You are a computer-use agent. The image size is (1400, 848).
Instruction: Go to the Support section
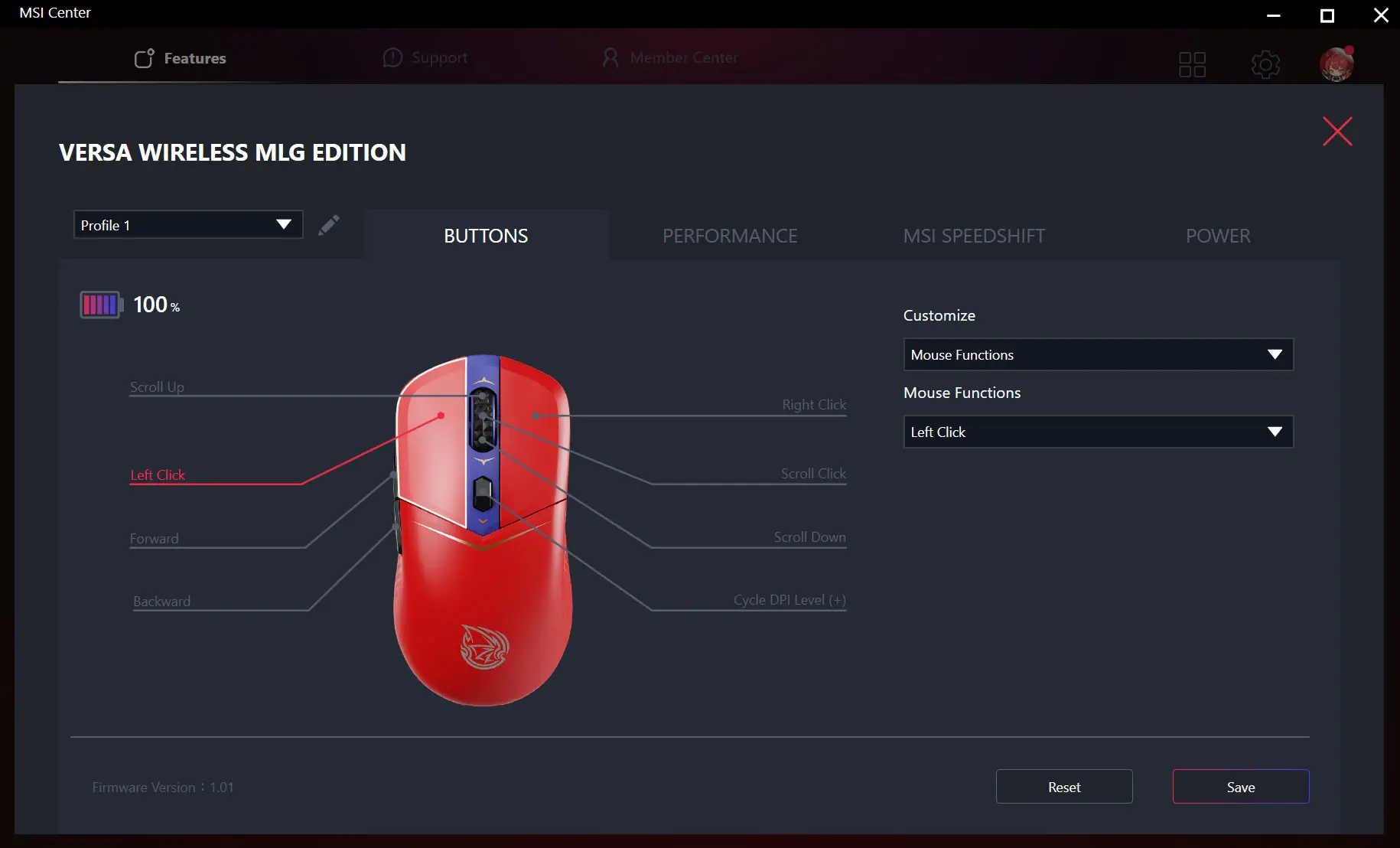(x=425, y=58)
